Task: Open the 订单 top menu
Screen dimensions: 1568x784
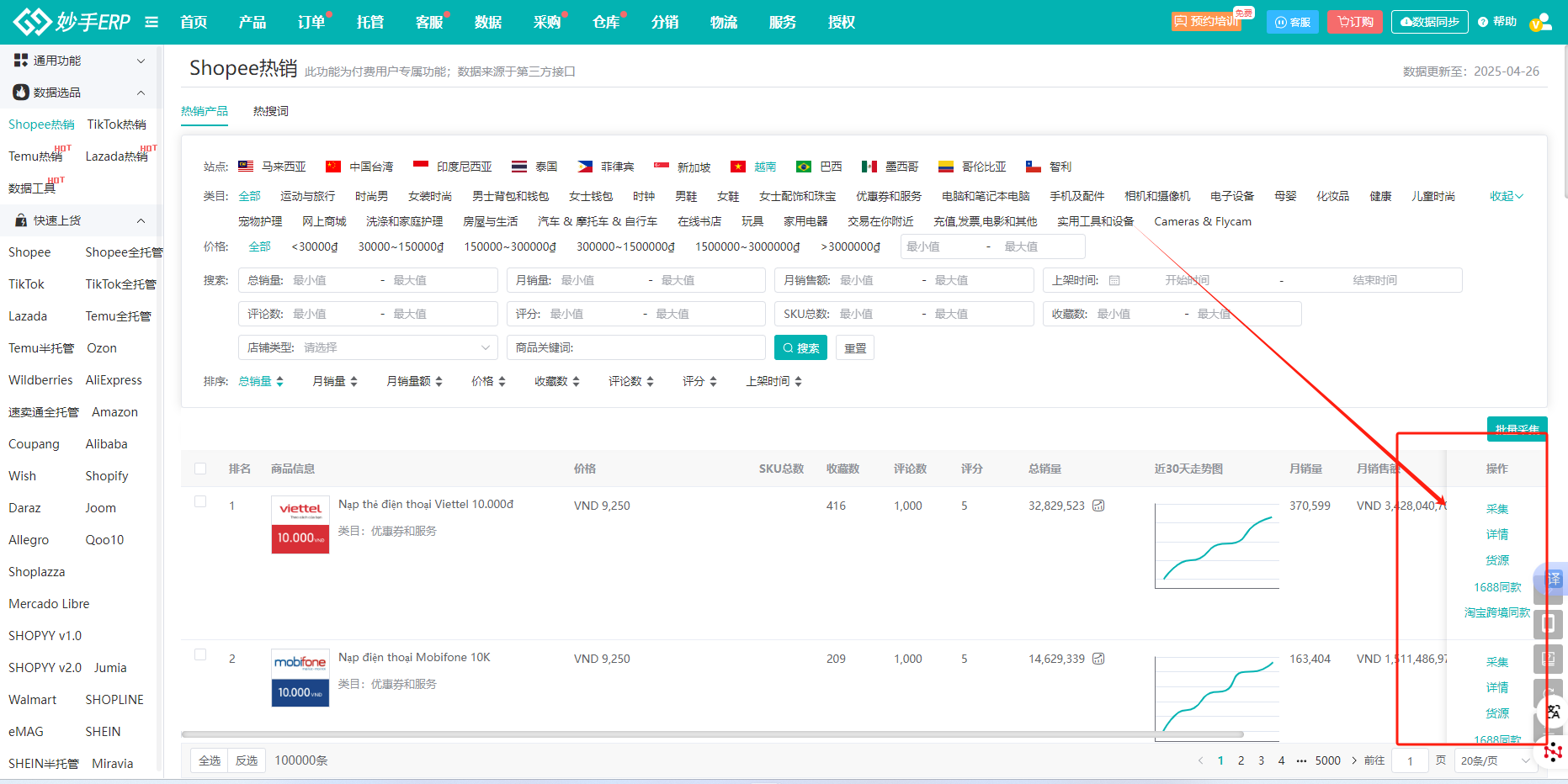Action: (x=311, y=22)
